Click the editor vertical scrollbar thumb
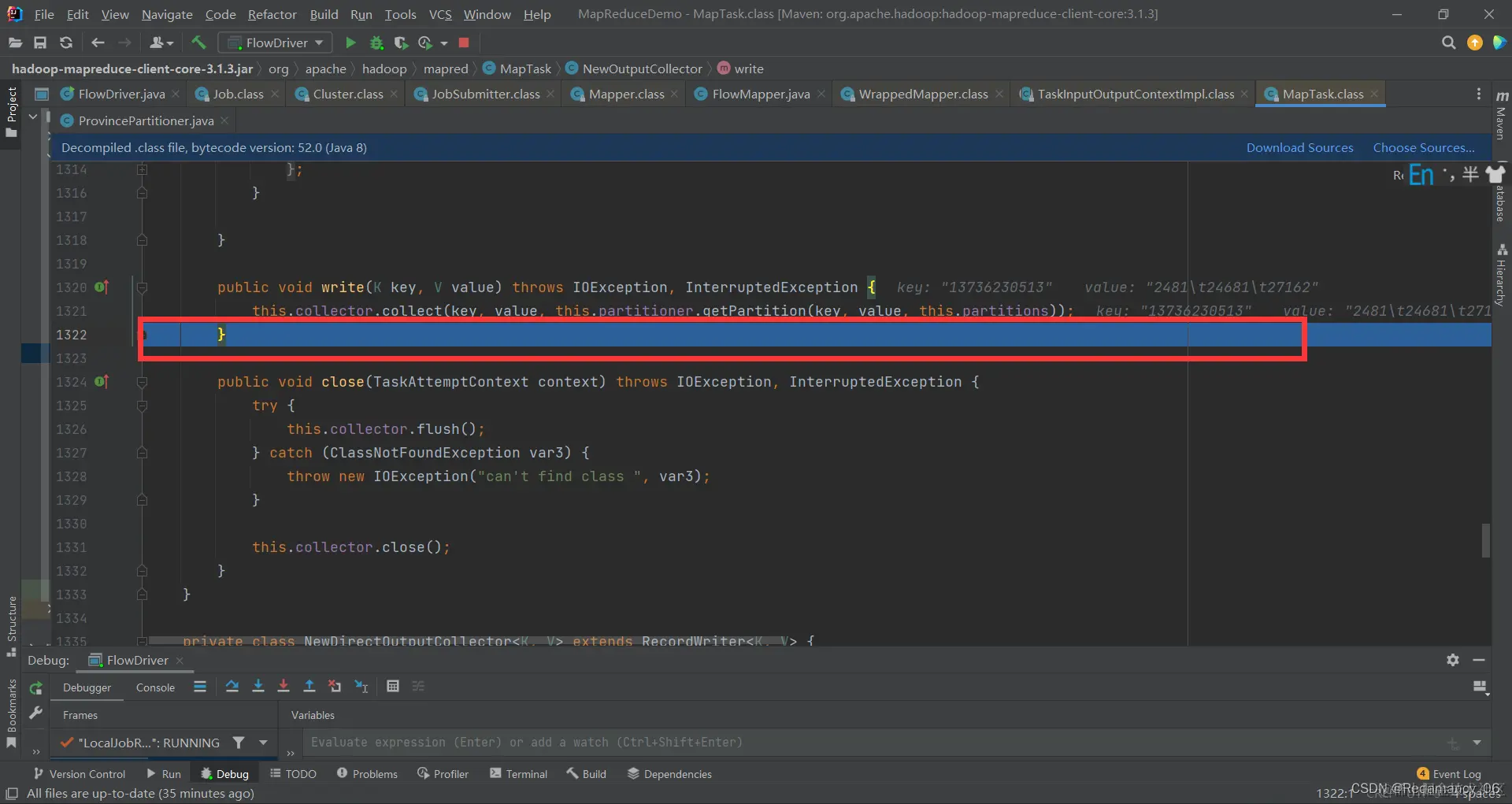Viewport: 1512px width, 804px height. pos(1486,540)
